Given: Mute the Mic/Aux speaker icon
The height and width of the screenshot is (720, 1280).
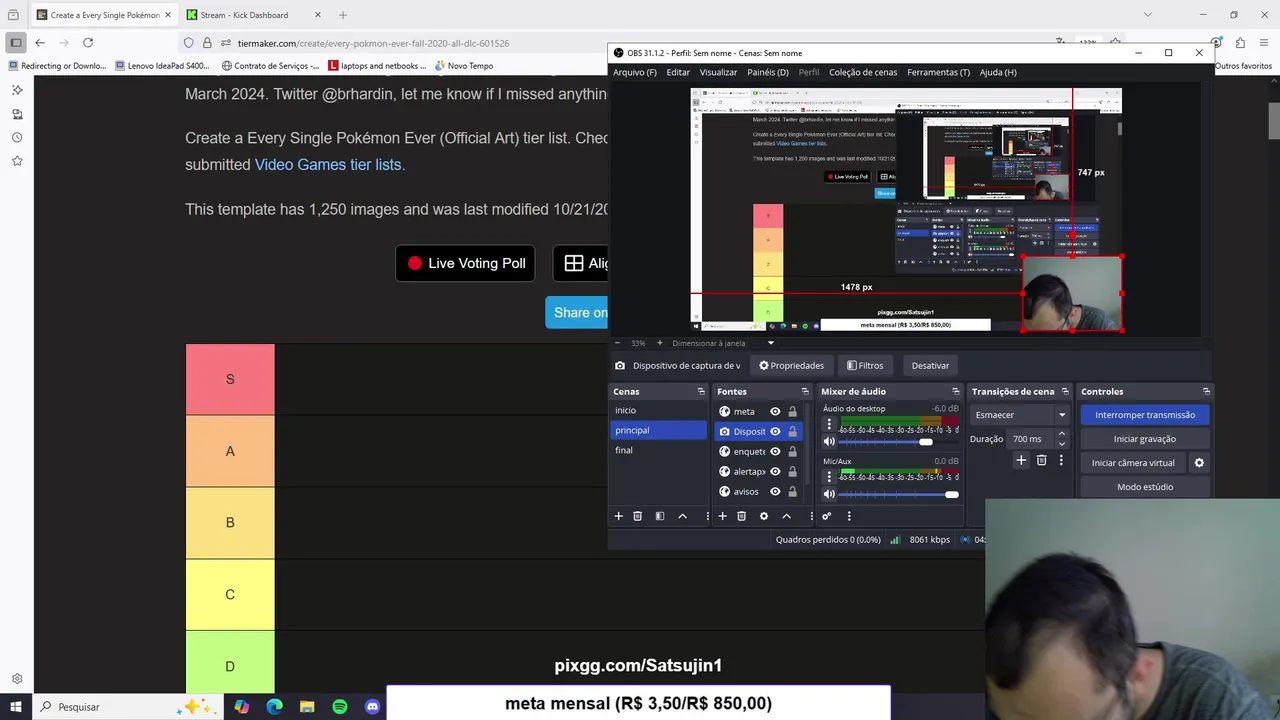Looking at the screenshot, I should (829, 494).
